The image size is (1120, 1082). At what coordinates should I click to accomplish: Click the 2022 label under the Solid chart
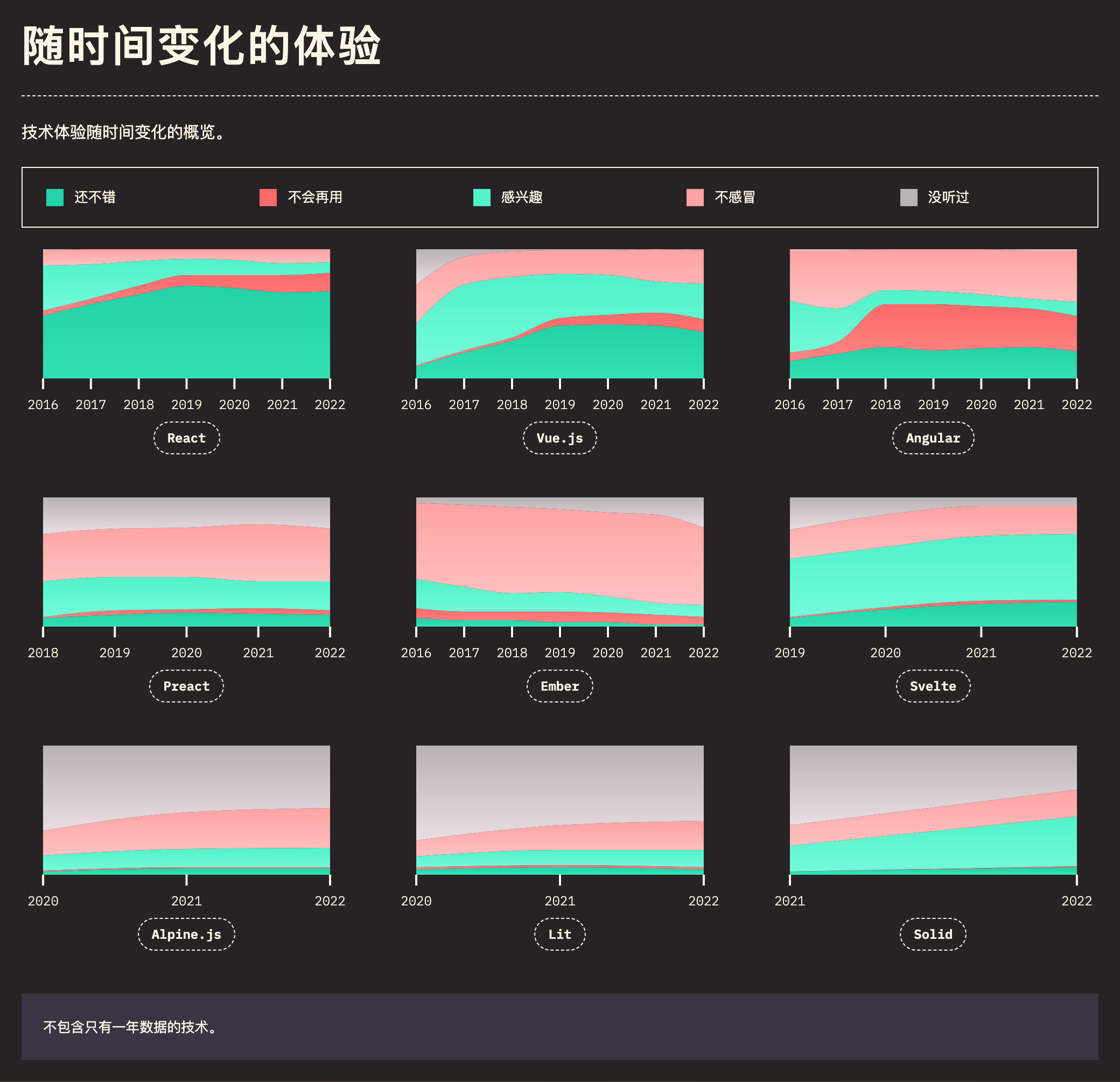coord(1077,901)
